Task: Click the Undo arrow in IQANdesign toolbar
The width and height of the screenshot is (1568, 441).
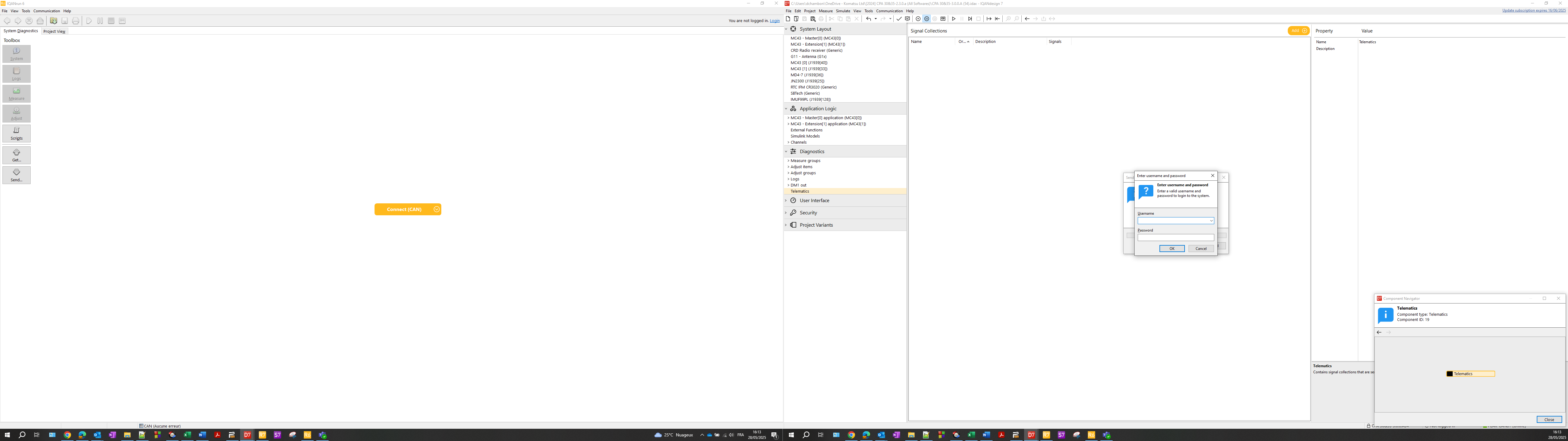Action: (x=869, y=19)
